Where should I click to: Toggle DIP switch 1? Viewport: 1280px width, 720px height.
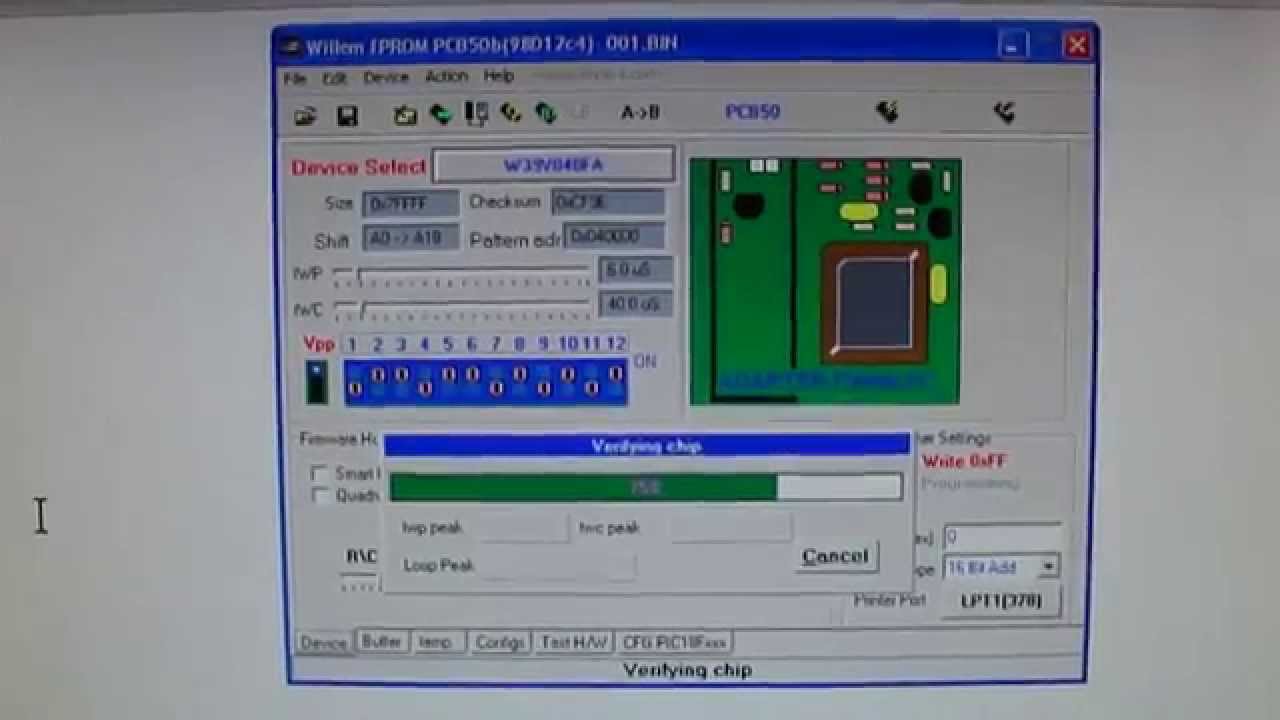[x=354, y=380]
